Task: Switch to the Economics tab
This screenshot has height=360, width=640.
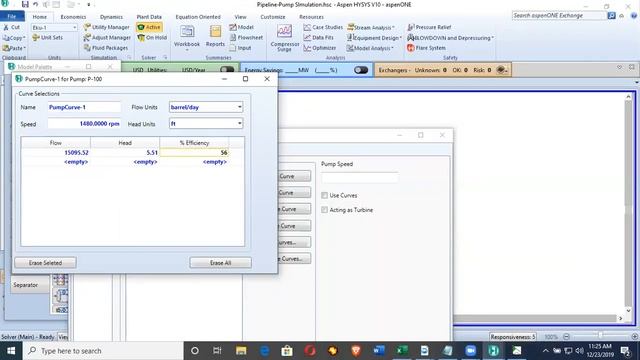Action: click(73, 17)
